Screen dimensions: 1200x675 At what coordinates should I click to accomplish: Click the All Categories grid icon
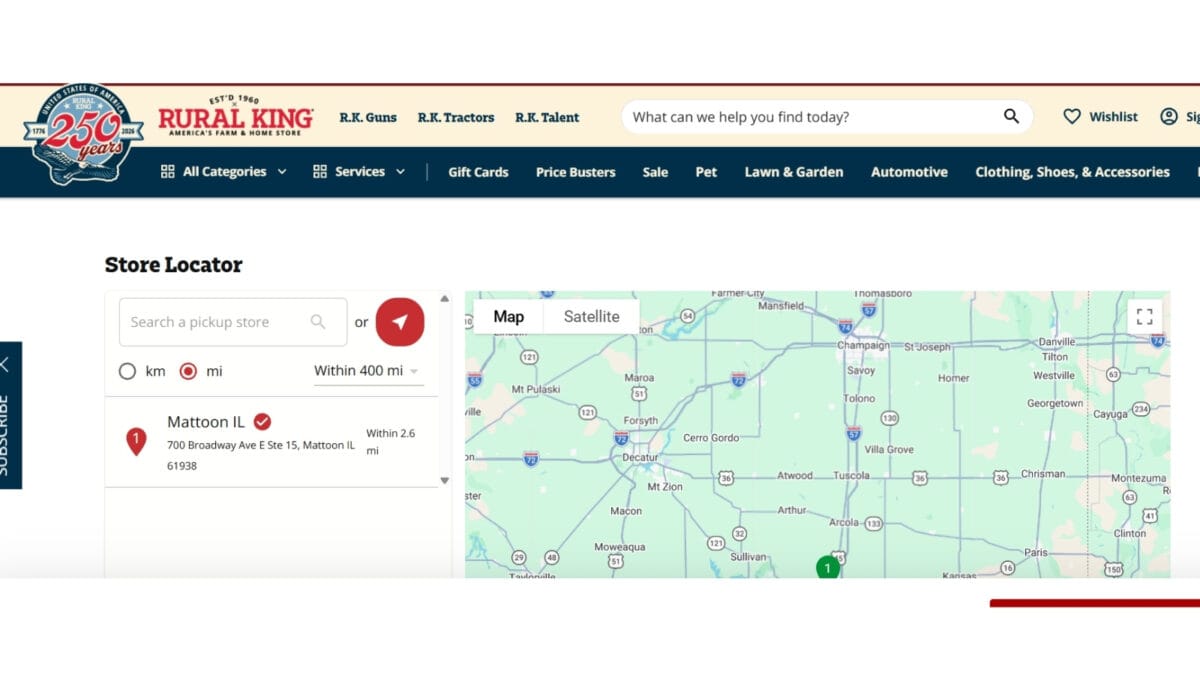pyautogui.click(x=168, y=172)
